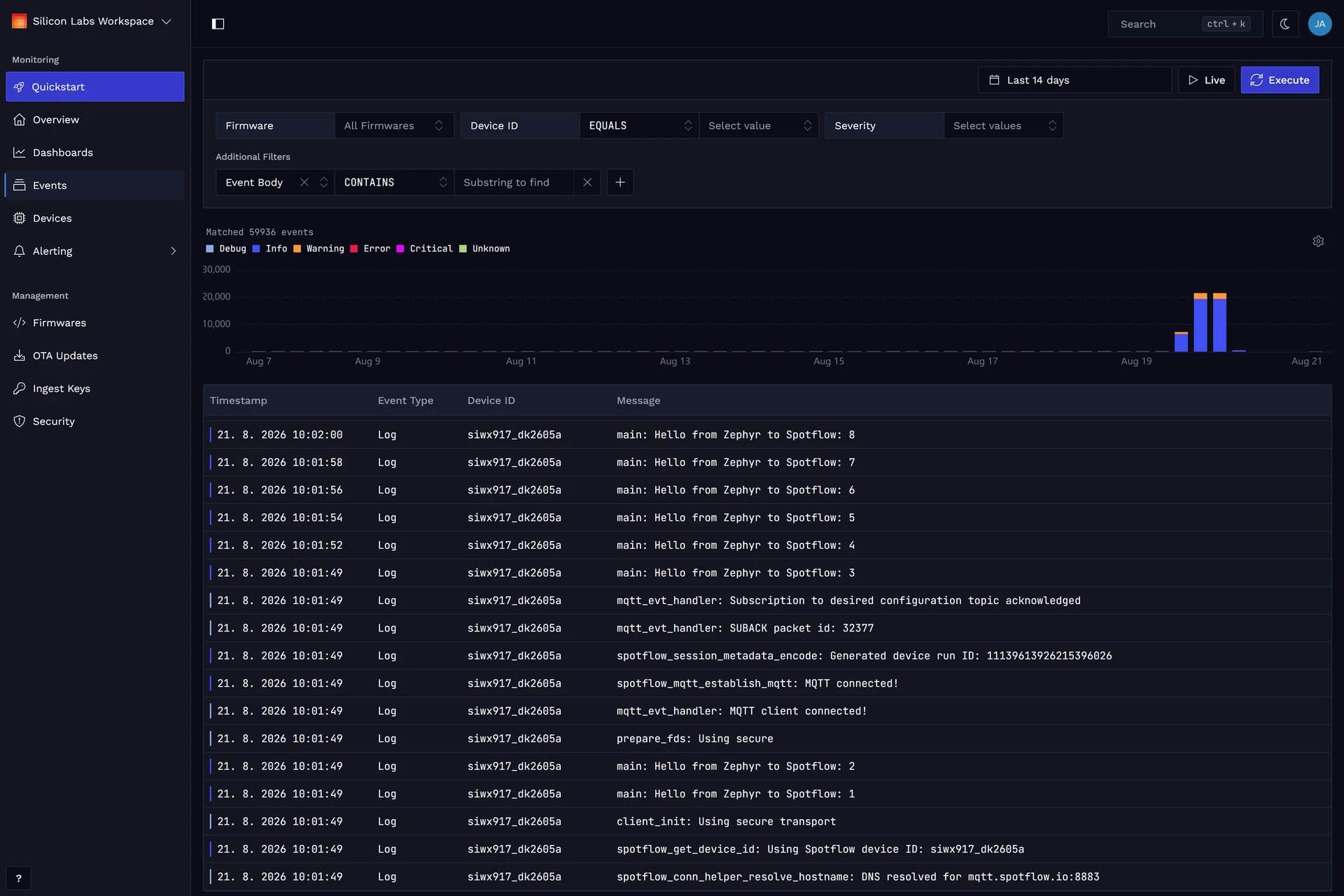Open the Firmwares management page
The height and width of the screenshot is (896, 1344).
point(95,323)
